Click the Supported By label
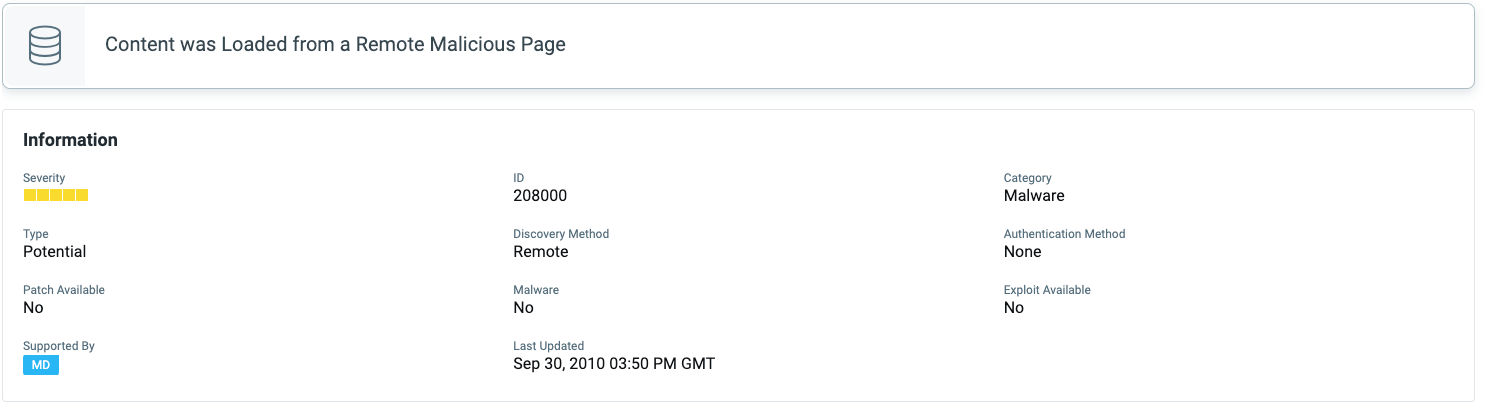This screenshot has height=413, width=1491. click(59, 346)
